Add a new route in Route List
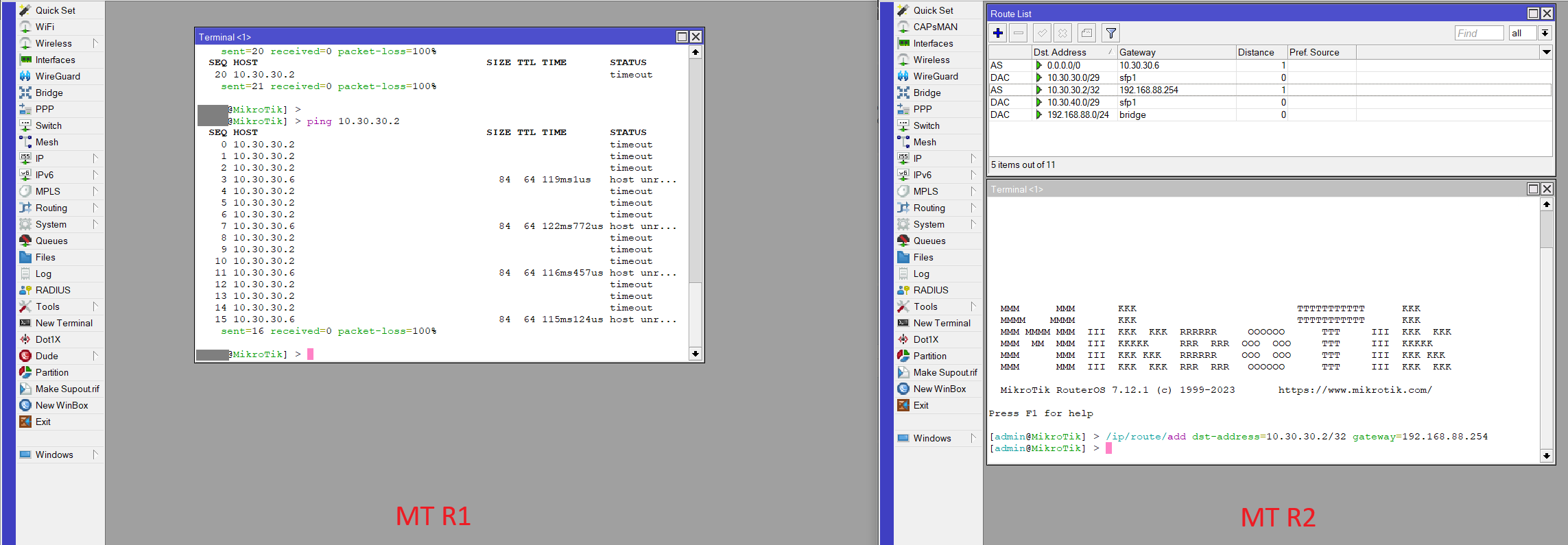 pos(998,33)
